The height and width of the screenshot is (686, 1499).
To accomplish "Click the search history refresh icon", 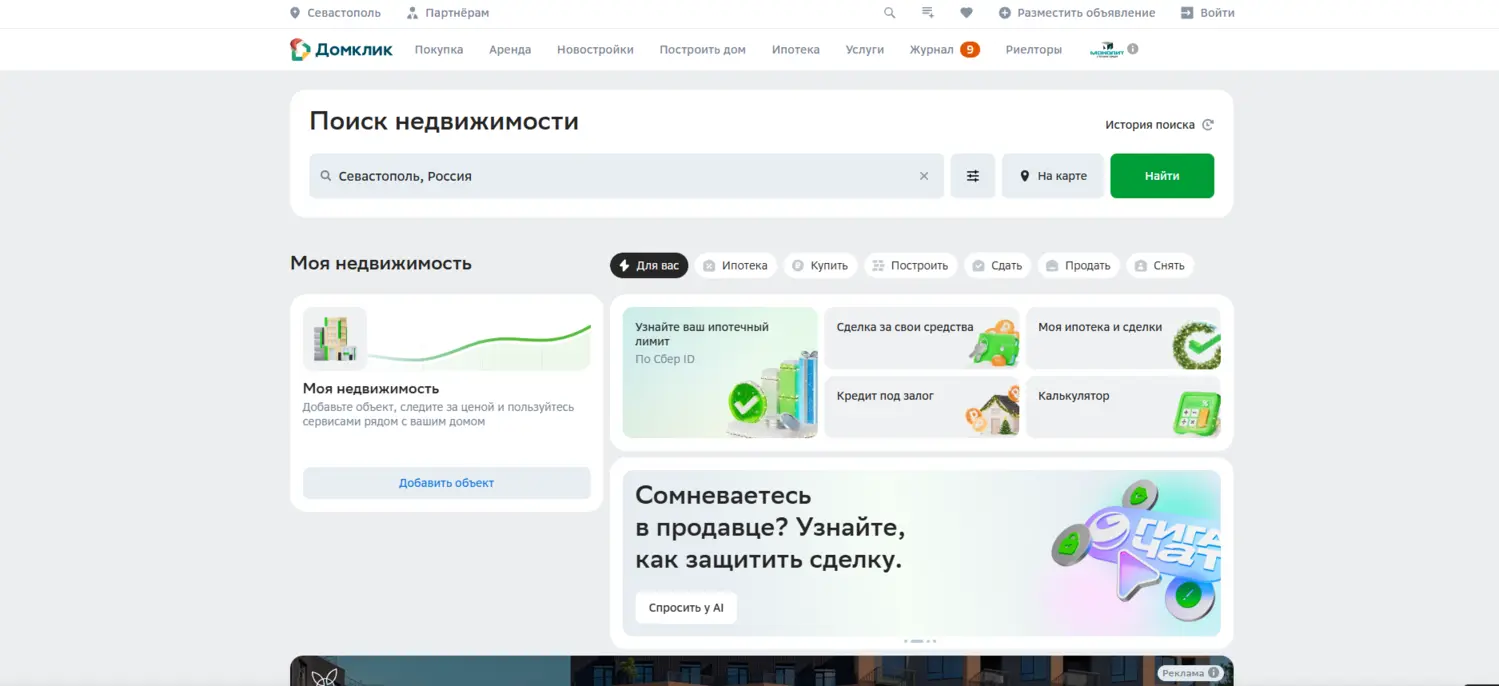I will tap(1207, 124).
